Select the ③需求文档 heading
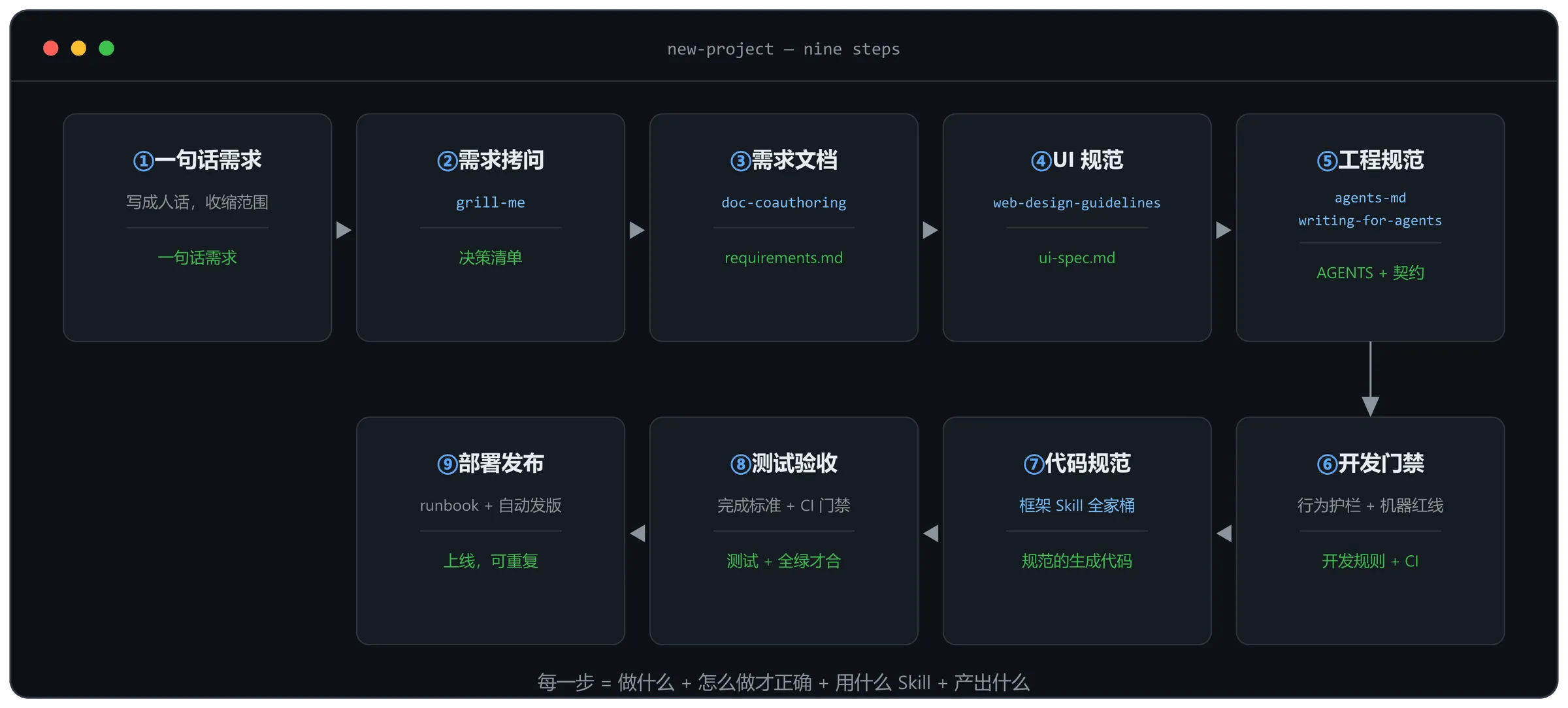The height and width of the screenshot is (708, 1568). pos(784,160)
